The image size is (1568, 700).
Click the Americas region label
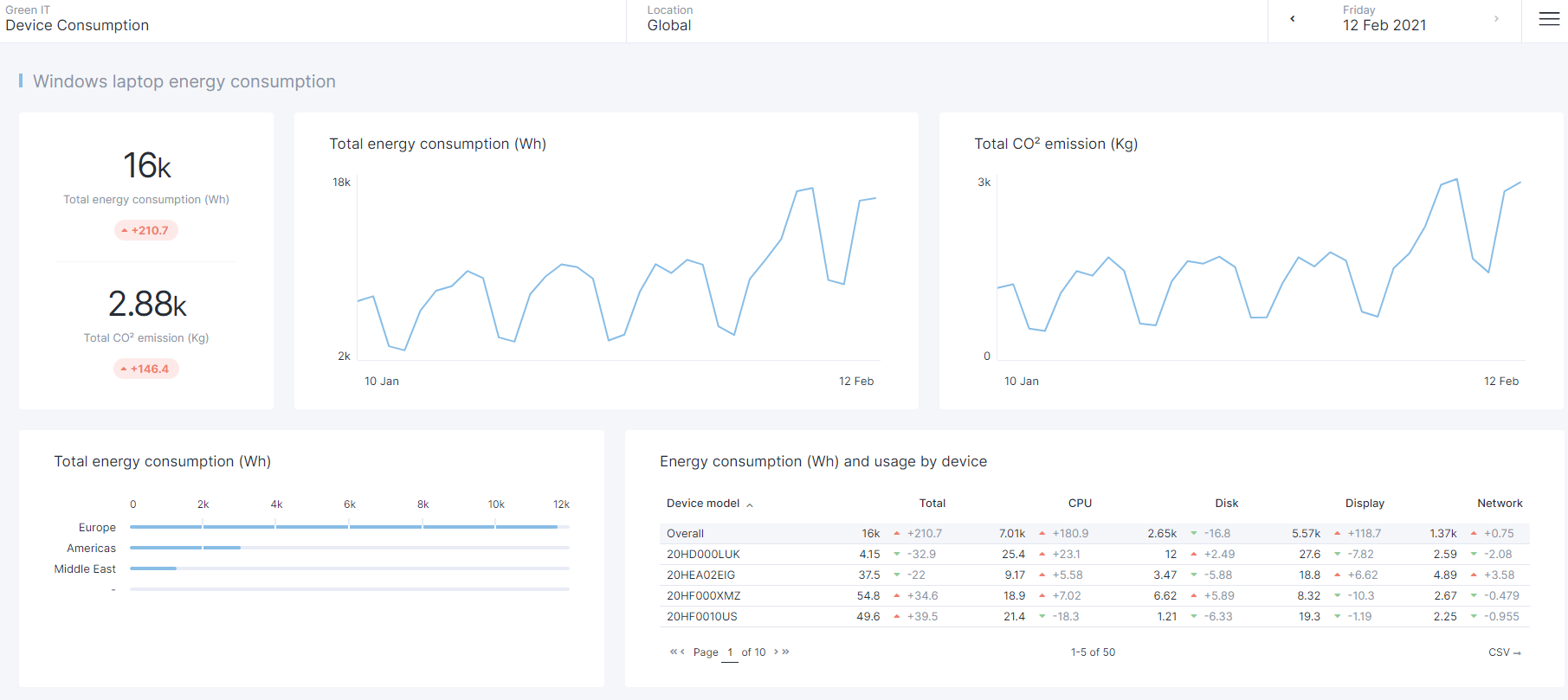coord(91,548)
